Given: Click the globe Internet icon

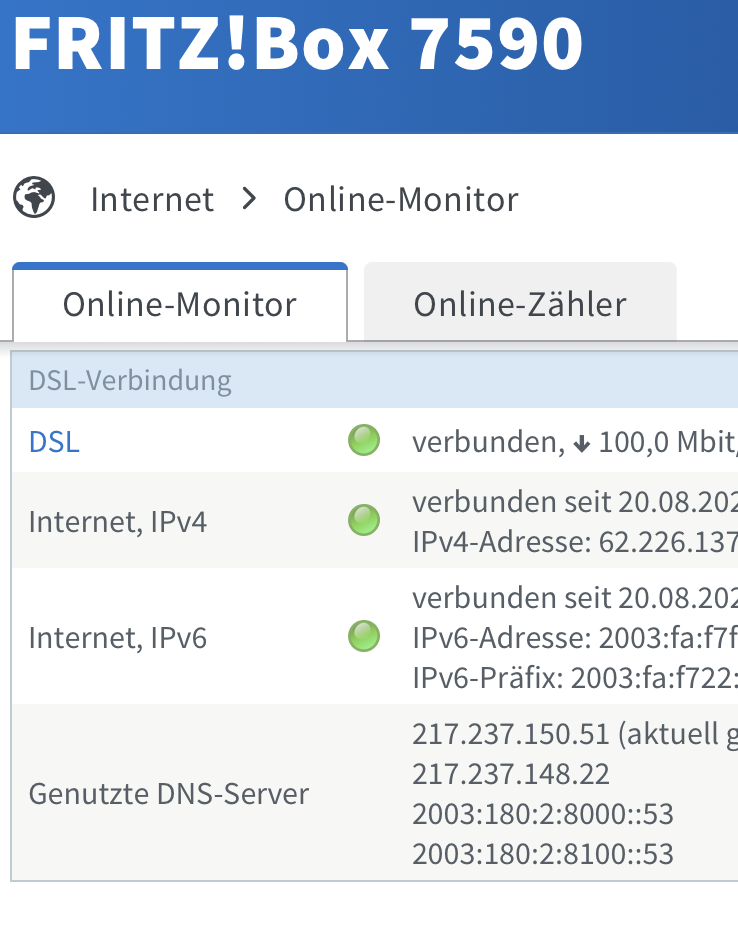Looking at the screenshot, I should (x=34, y=198).
